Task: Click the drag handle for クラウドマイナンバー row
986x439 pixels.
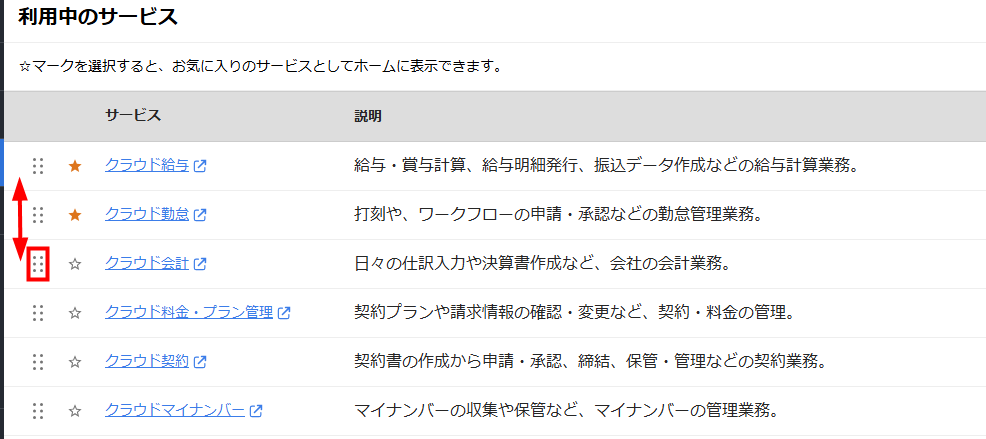Action: [x=38, y=411]
